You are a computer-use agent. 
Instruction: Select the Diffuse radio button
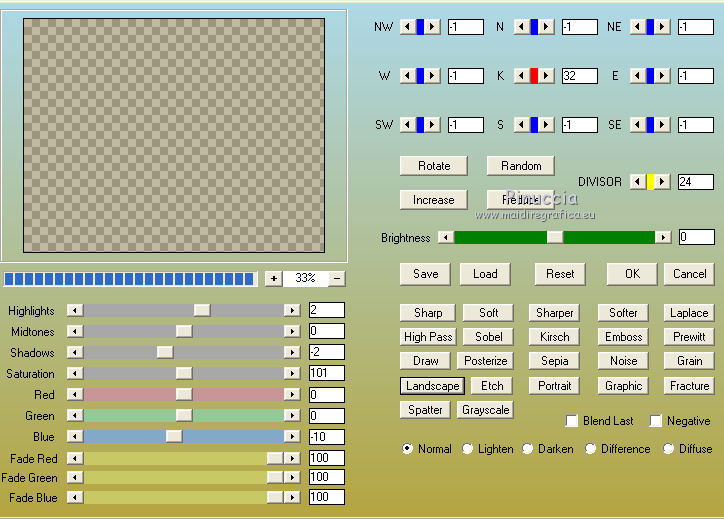coord(668,448)
